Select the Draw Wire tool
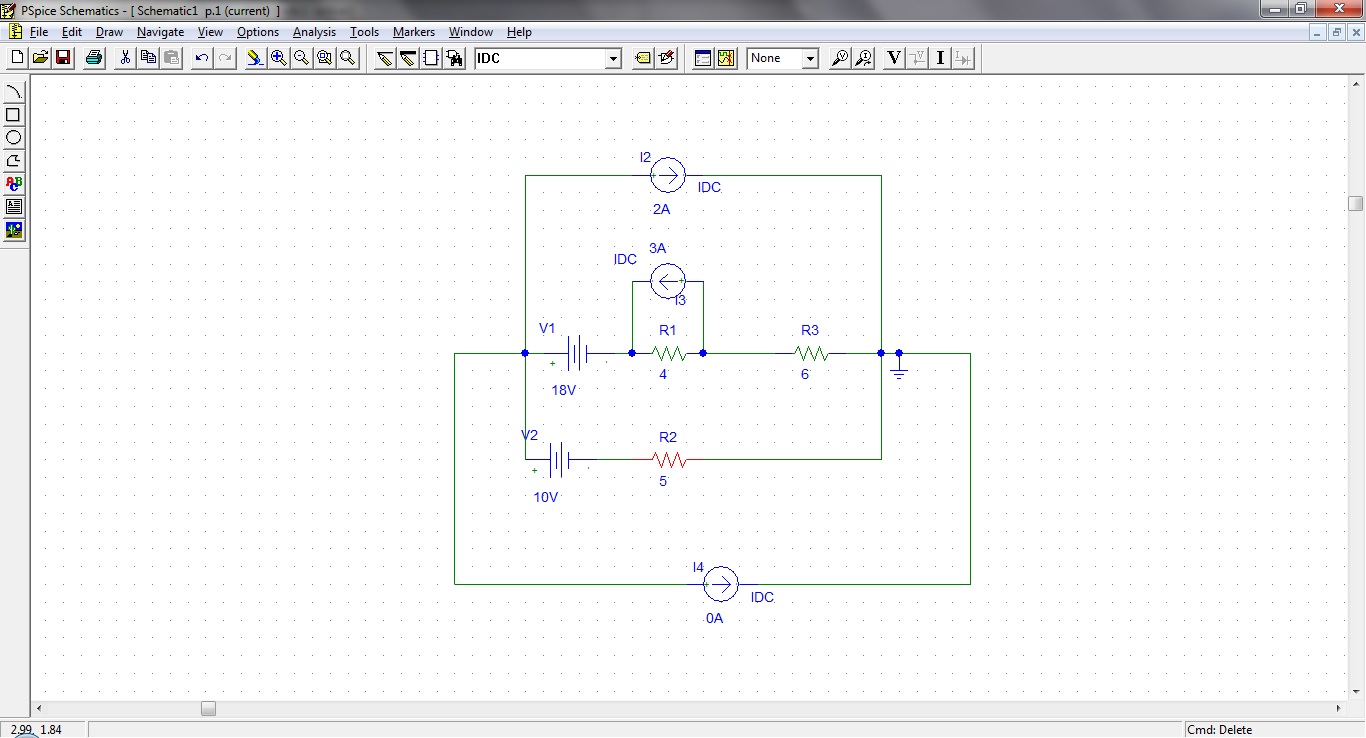This screenshot has height=738, width=1366. pos(385,58)
